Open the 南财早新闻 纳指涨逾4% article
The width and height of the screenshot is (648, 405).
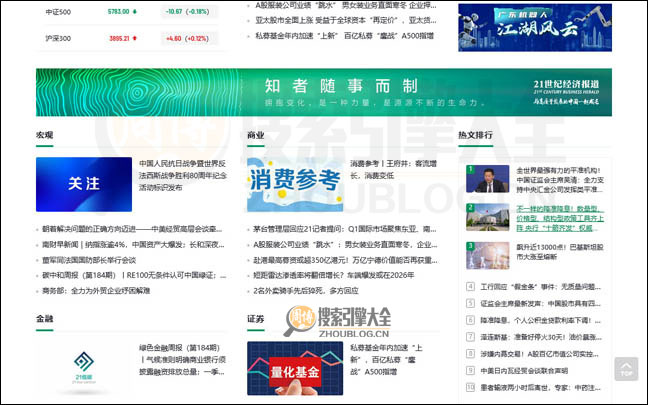click(133, 245)
